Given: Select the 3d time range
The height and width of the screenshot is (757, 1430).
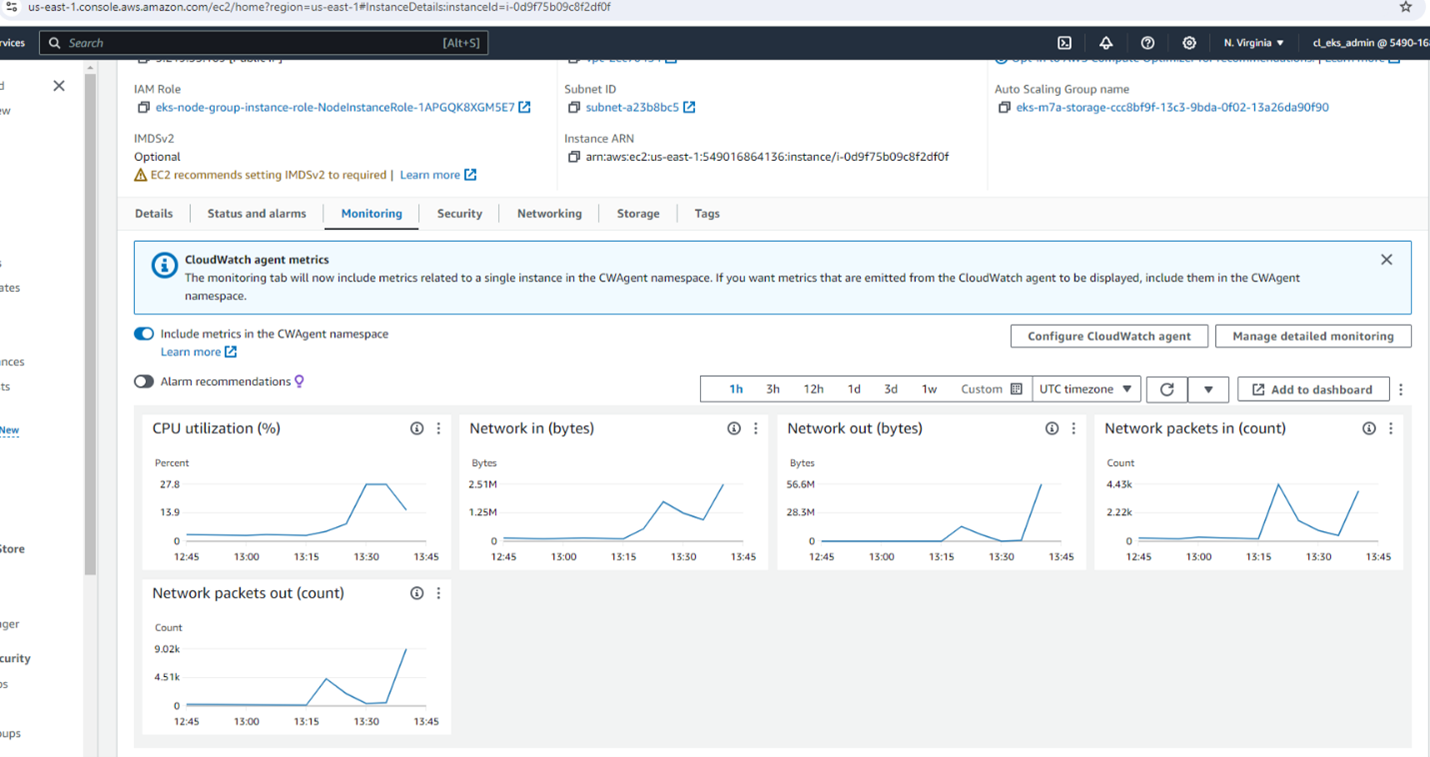Looking at the screenshot, I should (x=891, y=389).
